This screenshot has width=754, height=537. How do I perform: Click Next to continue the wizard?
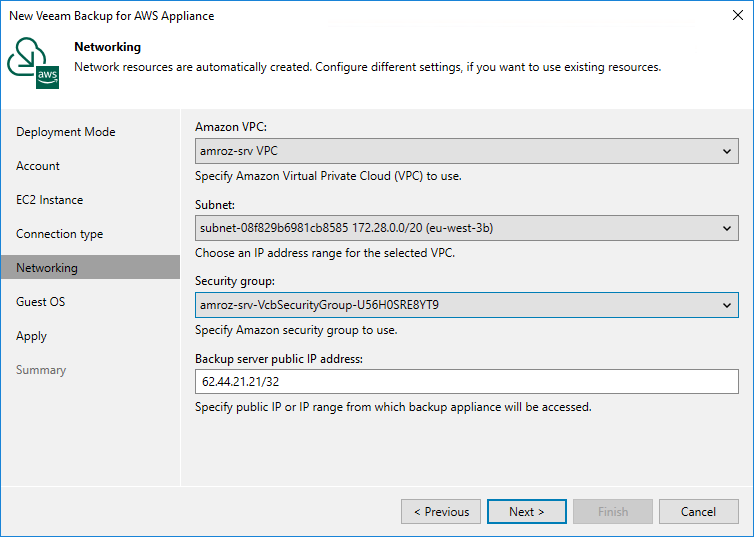point(527,512)
